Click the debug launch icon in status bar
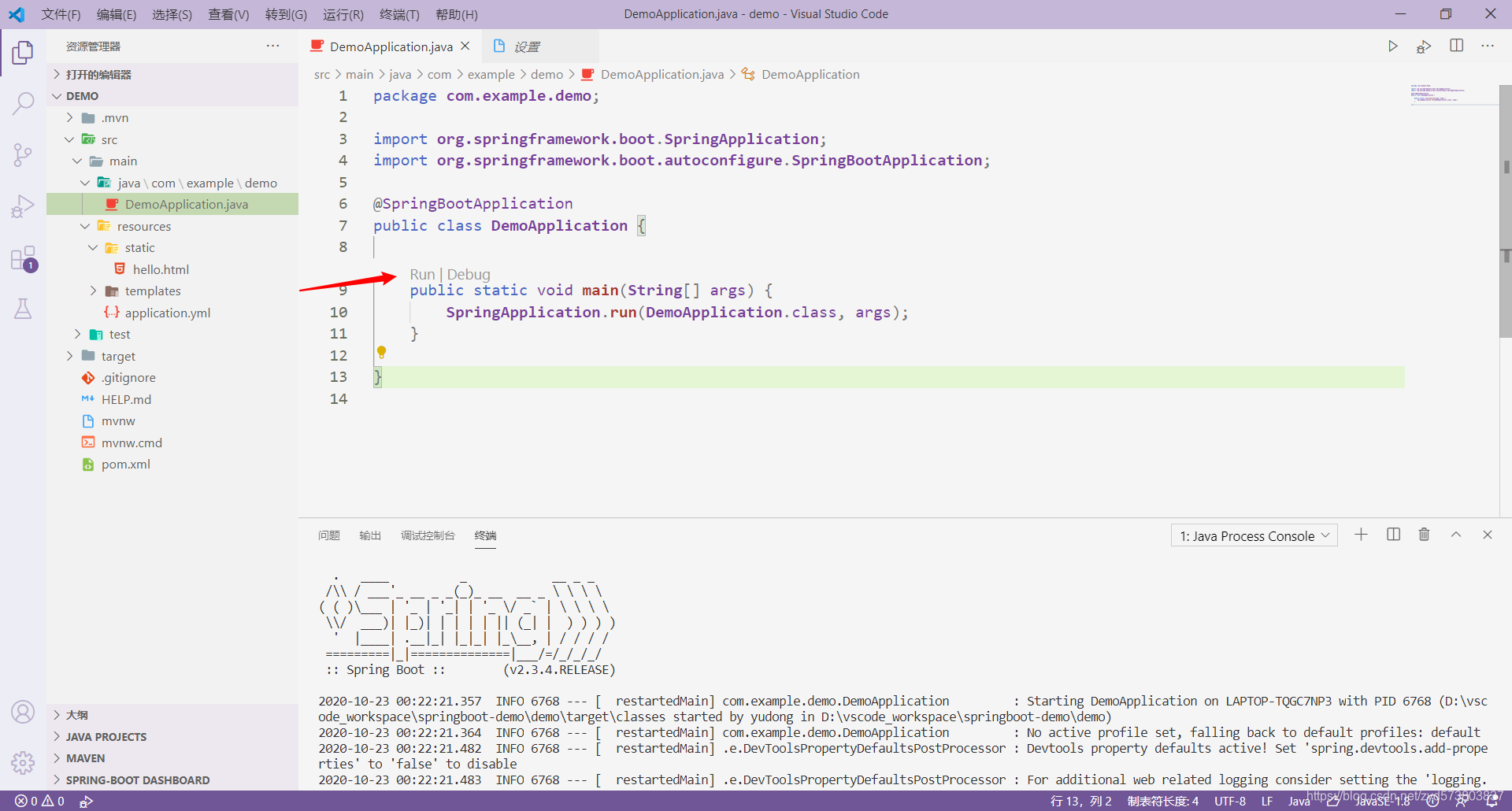The width and height of the screenshot is (1512, 811). [x=87, y=801]
